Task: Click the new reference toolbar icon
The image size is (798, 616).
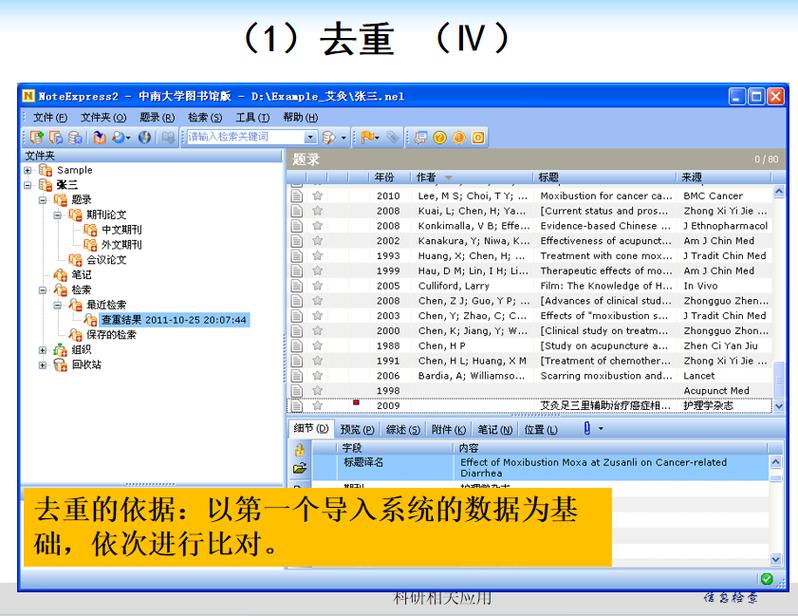Action: click(37, 137)
